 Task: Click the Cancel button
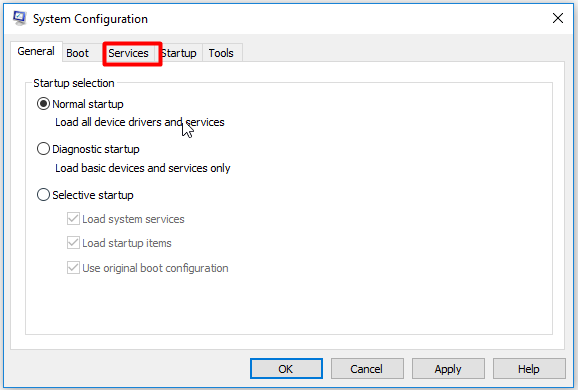click(x=367, y=369)
